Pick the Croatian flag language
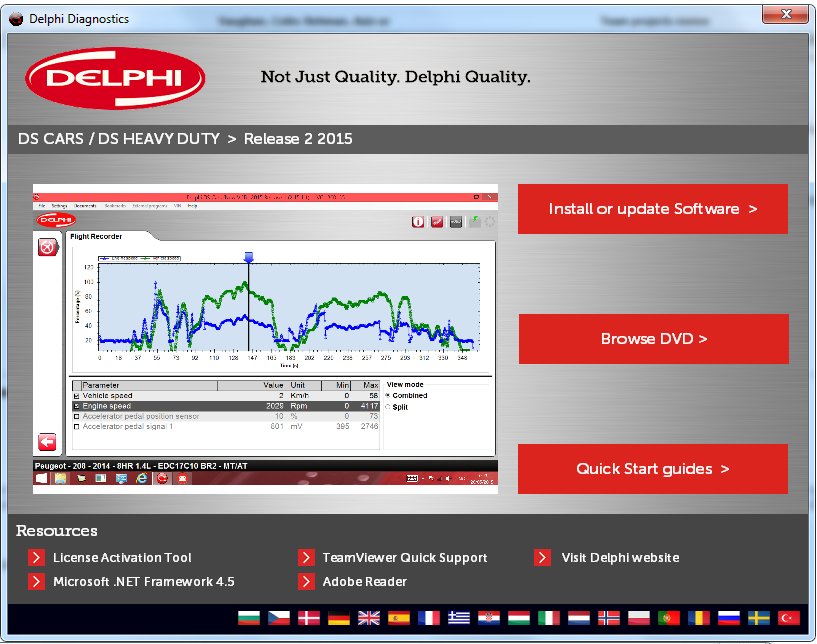The width and height of the screenshot is (817, 644). (489, 618)
